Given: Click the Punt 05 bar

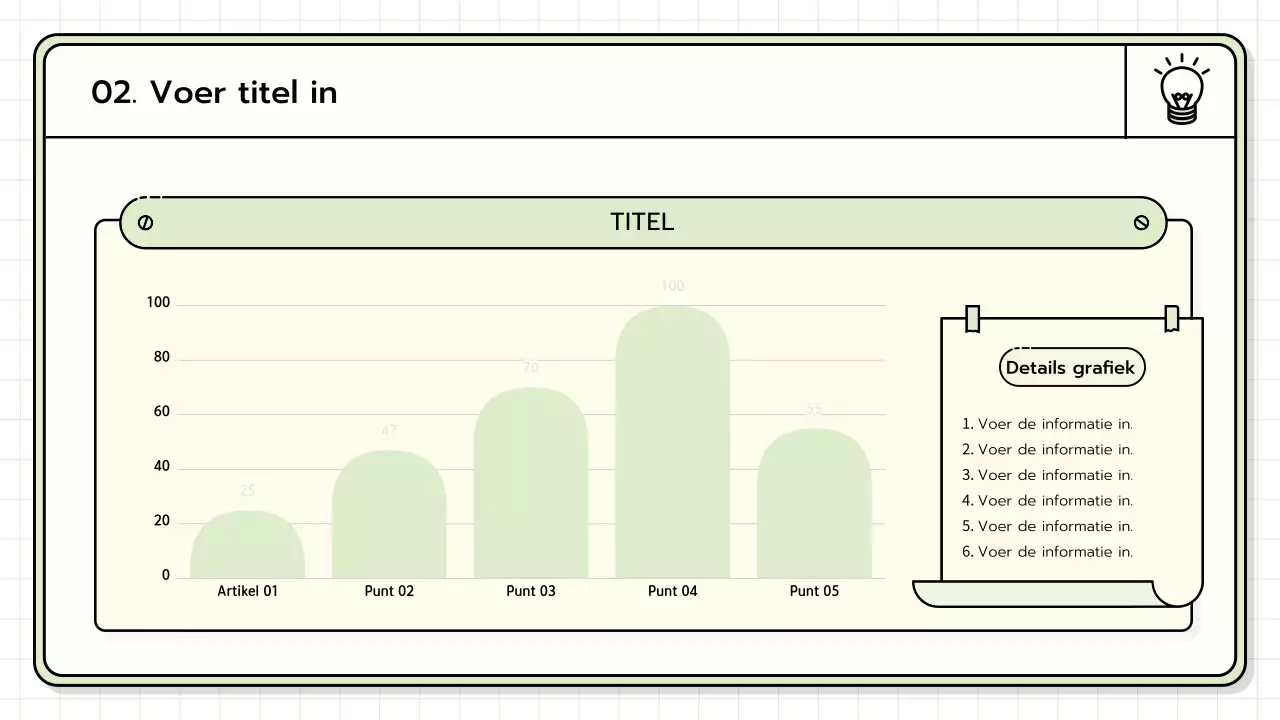Looking at the screenshot, I should pyautogui.click(x=814, y=505).
